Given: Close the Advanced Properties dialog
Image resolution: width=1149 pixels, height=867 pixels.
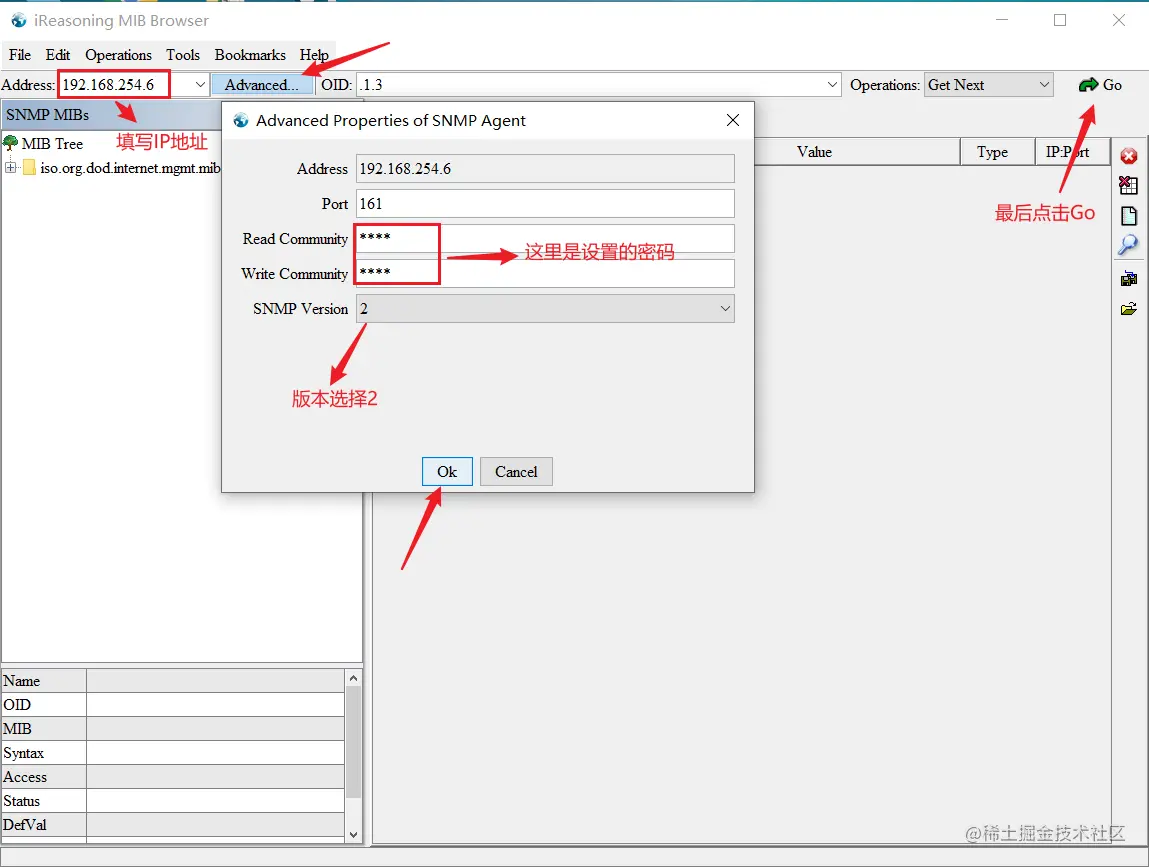Looking at the screenshot, I should click(733, 120).
